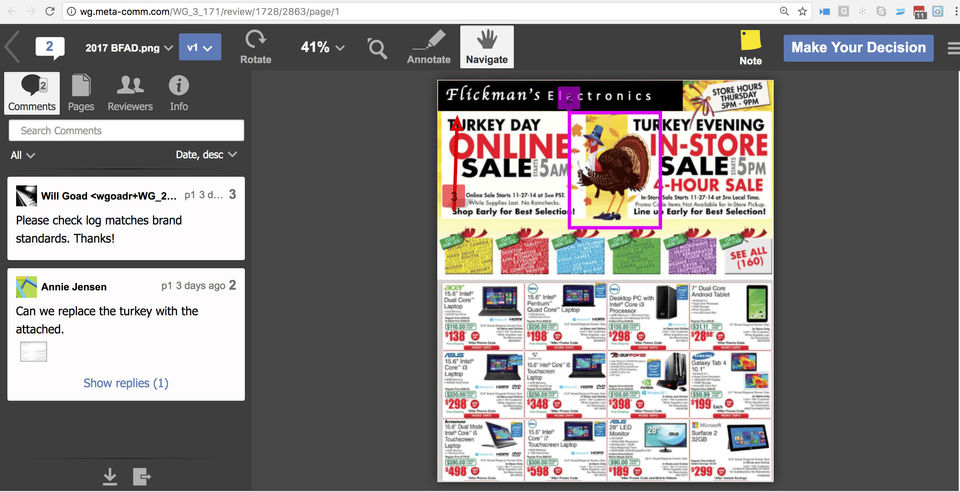
Task: Click the export icon at panel bottom
Action: tap(141, 476)
